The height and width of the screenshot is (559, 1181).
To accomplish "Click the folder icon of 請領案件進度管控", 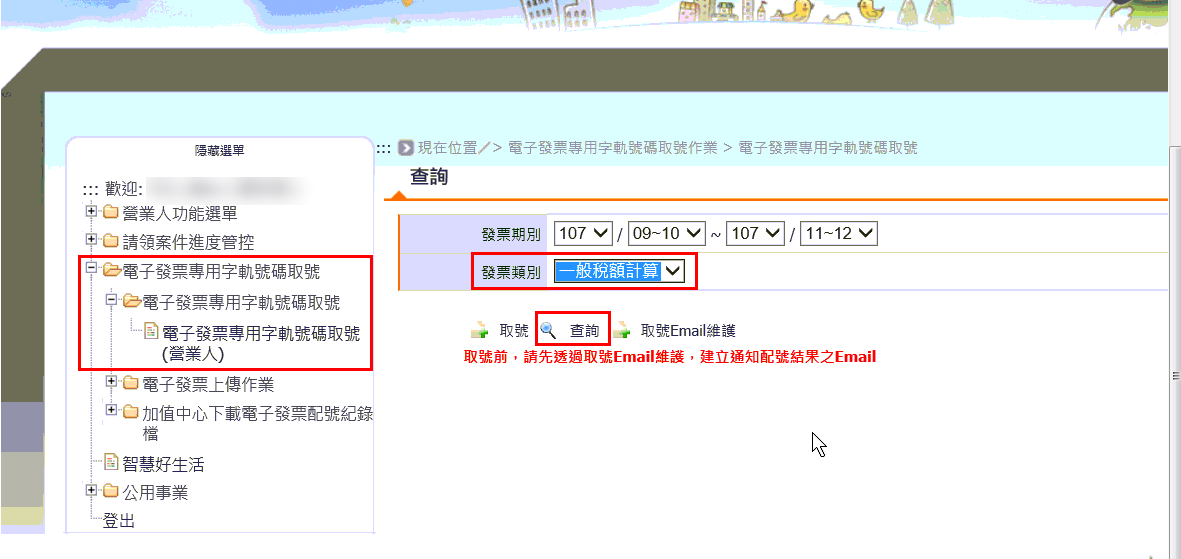I will coord(111,240).
